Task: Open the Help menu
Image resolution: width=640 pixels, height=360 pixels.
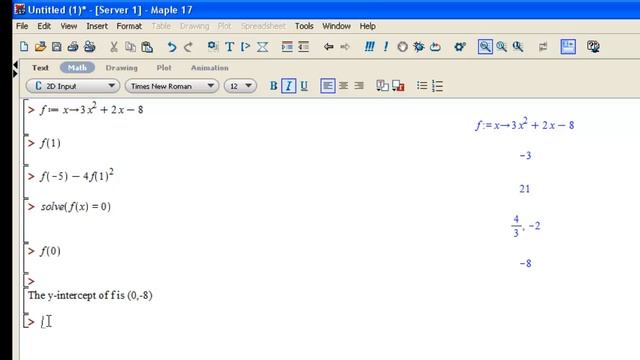Action: [x=367, y=26]
